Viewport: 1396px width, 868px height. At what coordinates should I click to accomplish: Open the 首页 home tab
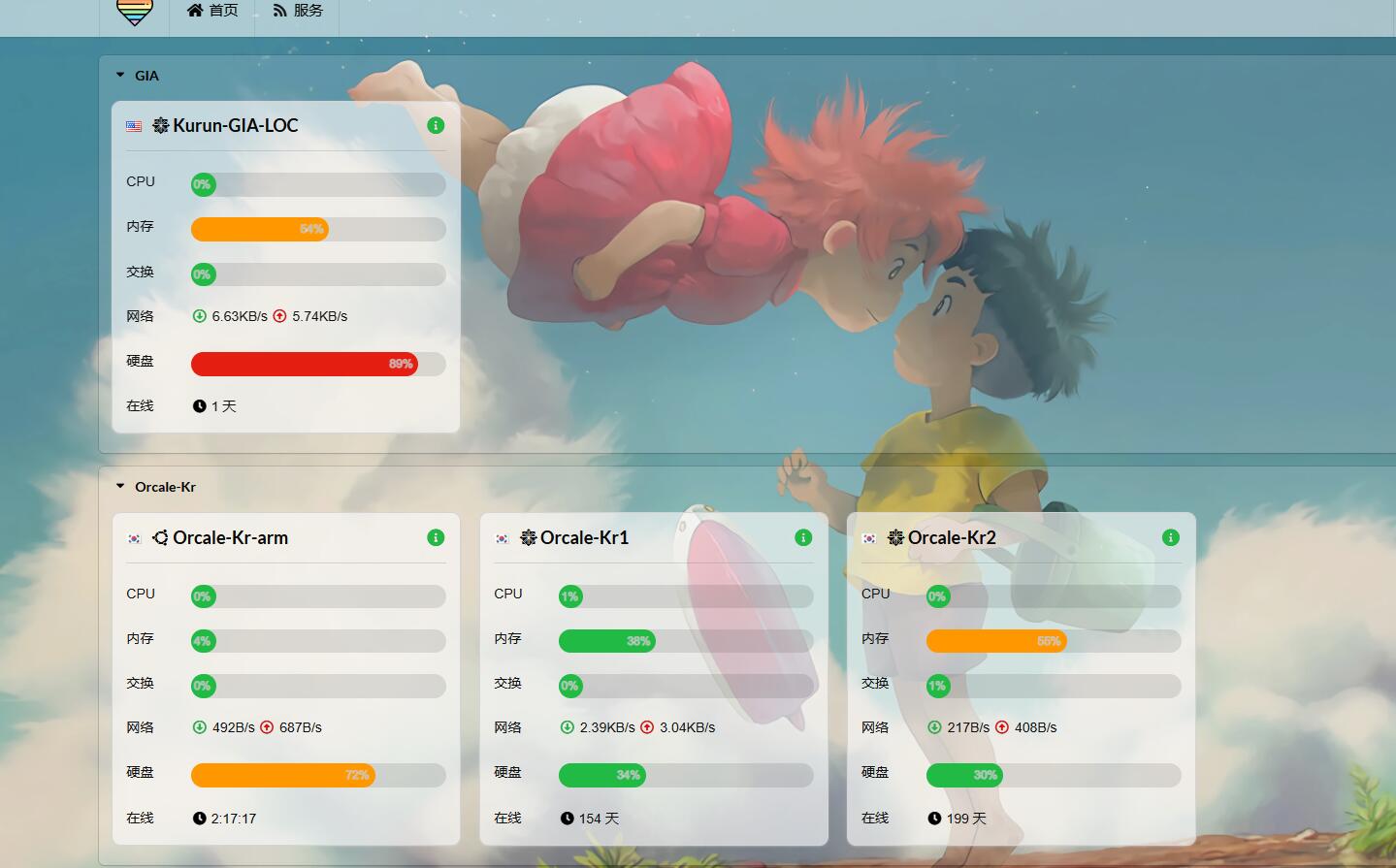point(211,11)
